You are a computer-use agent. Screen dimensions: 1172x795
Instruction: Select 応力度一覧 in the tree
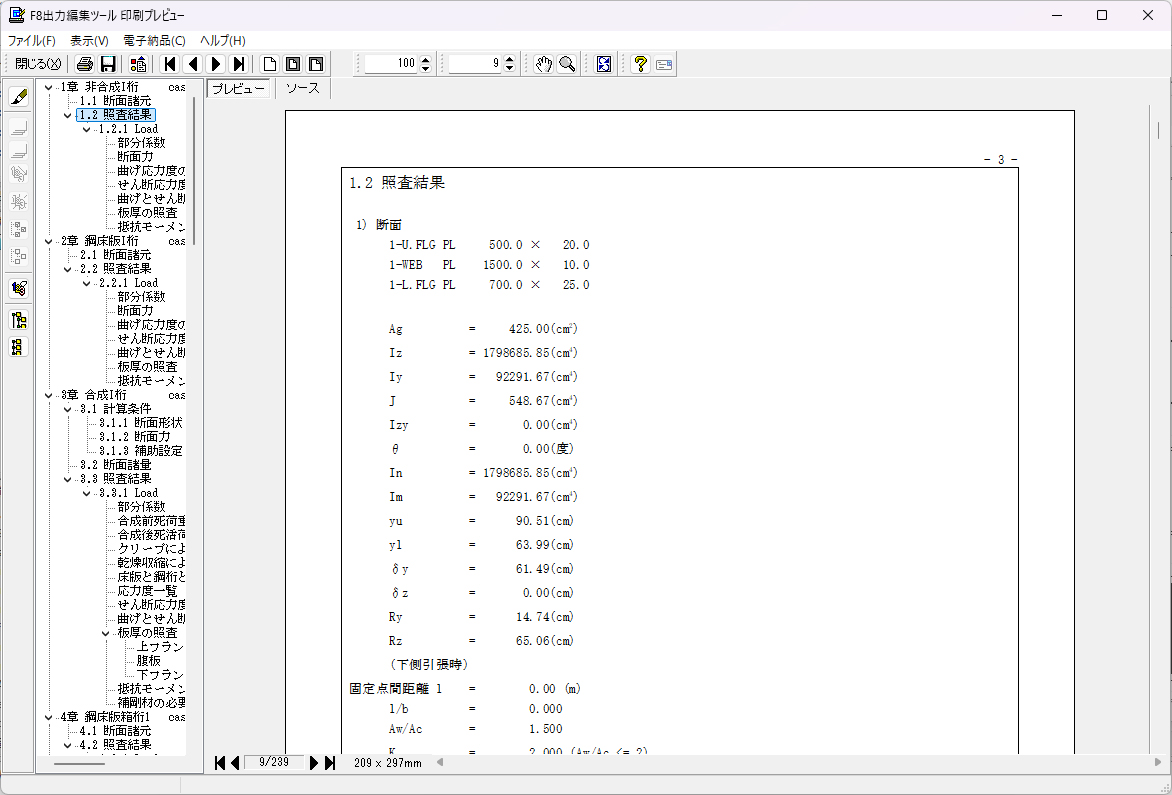(x=147, y=591)
